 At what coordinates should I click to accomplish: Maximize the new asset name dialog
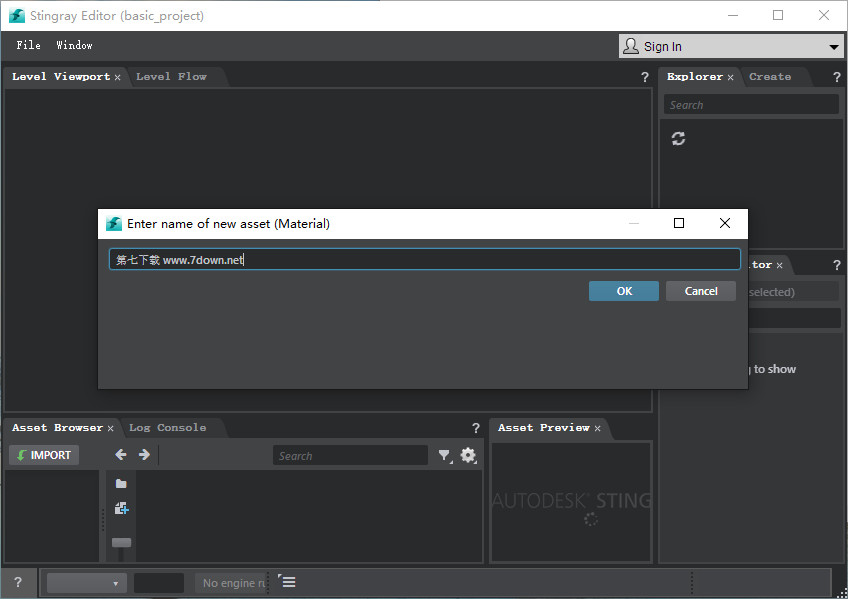click(679, 223)
